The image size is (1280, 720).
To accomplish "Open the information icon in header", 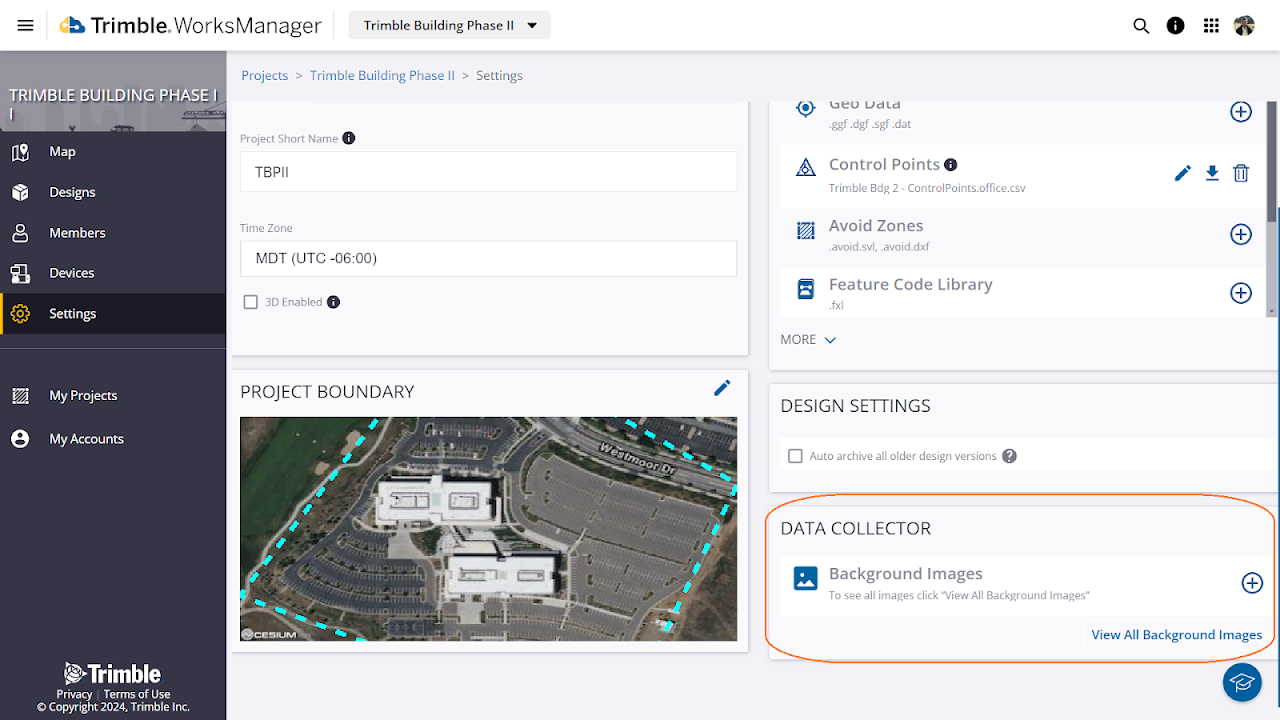I will (1176, 26).
